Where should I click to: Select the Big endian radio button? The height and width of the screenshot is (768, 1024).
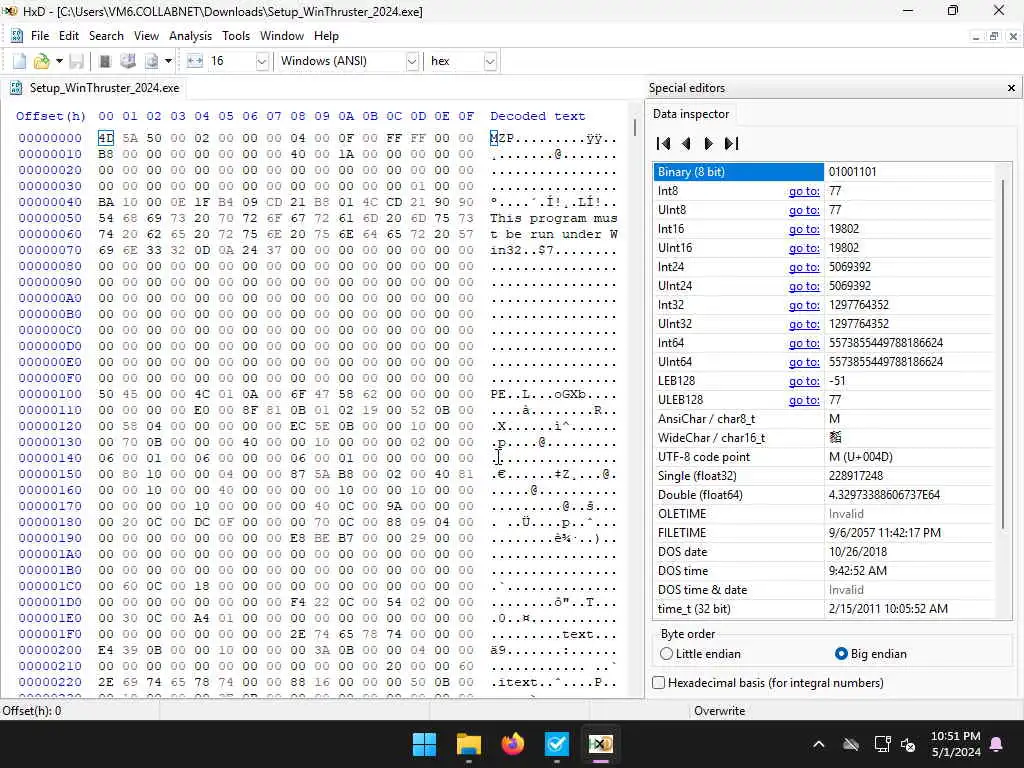[871, 654]
